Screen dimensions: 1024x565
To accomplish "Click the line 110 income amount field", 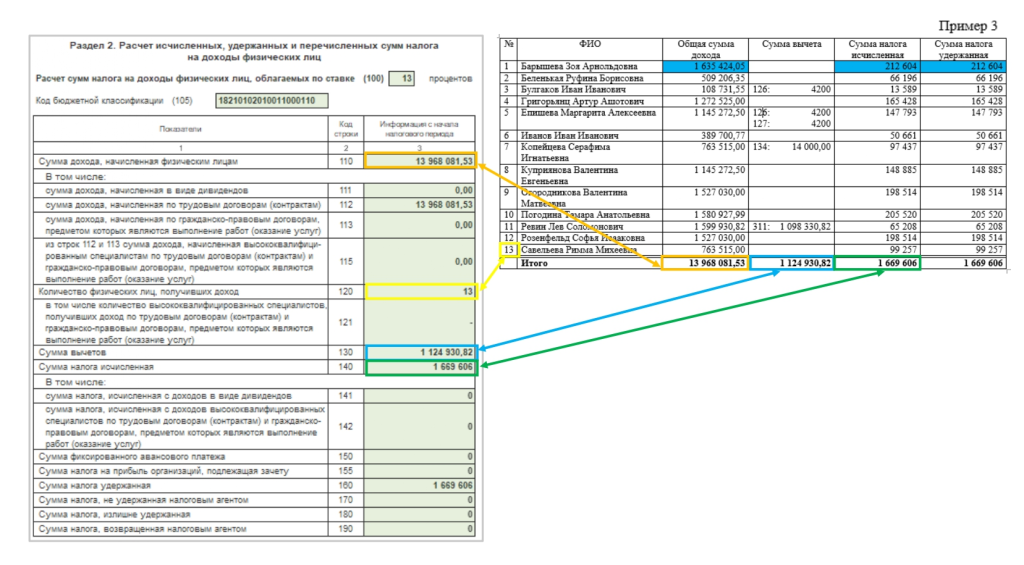I will tap(420, 161).
